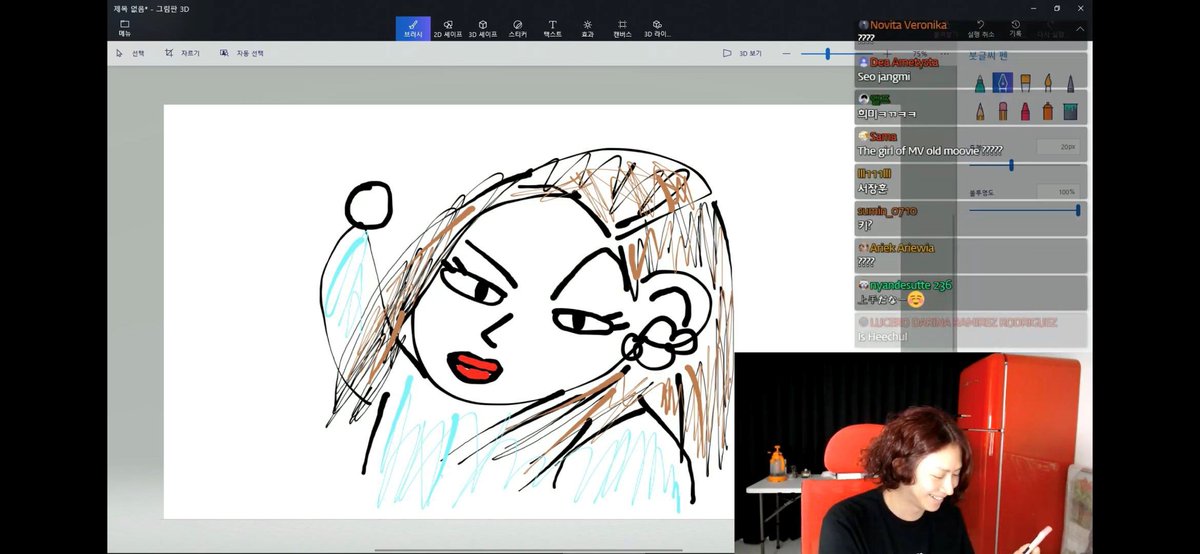
Task: Click chat message '서장훈'
Action: click(872, 188)
